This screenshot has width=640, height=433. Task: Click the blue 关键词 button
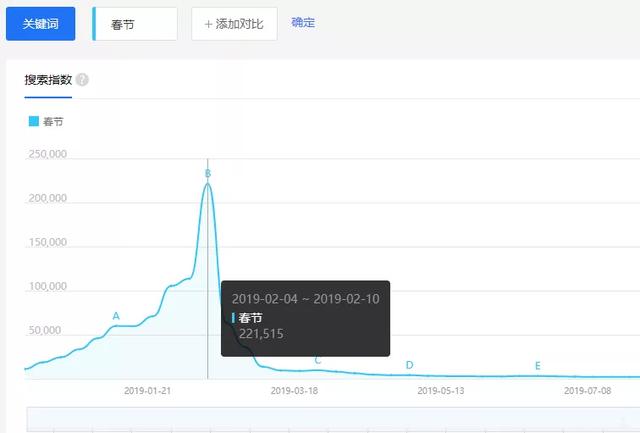[x=41, y=23]
